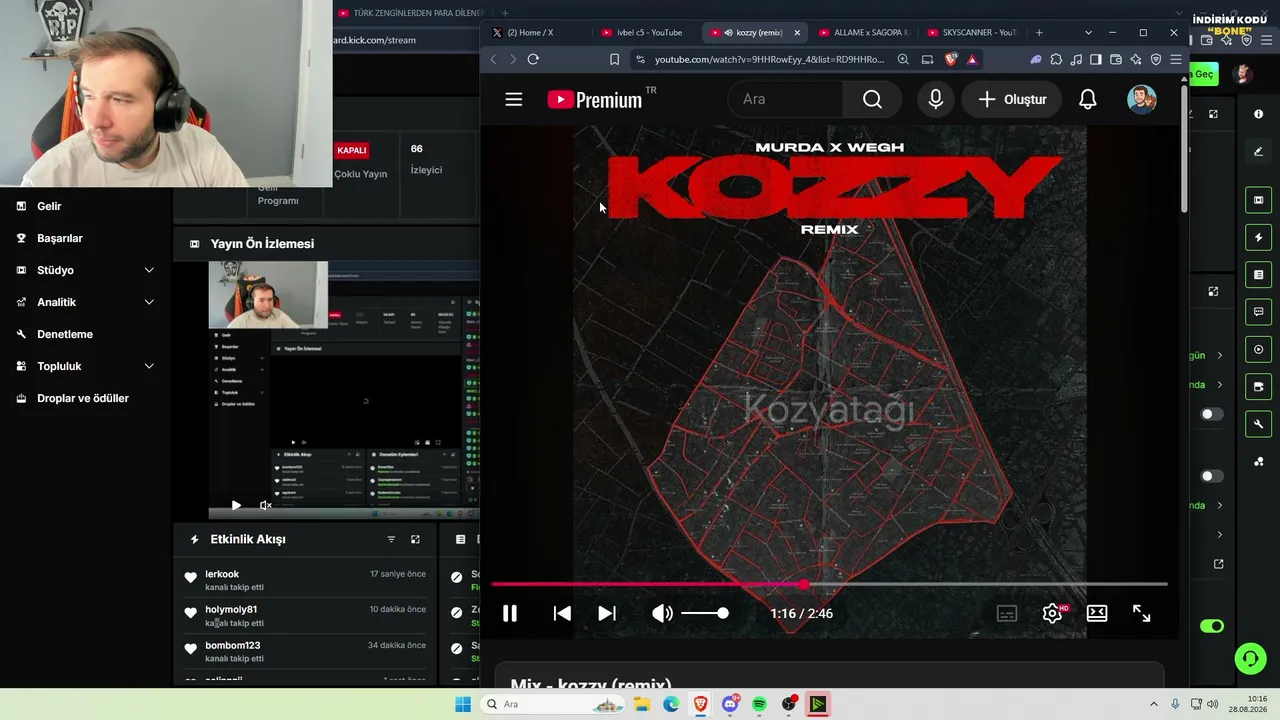Screen dimensions: 1280x720
Task: Open lerkook's activity entry
Action: click(305, 580)
